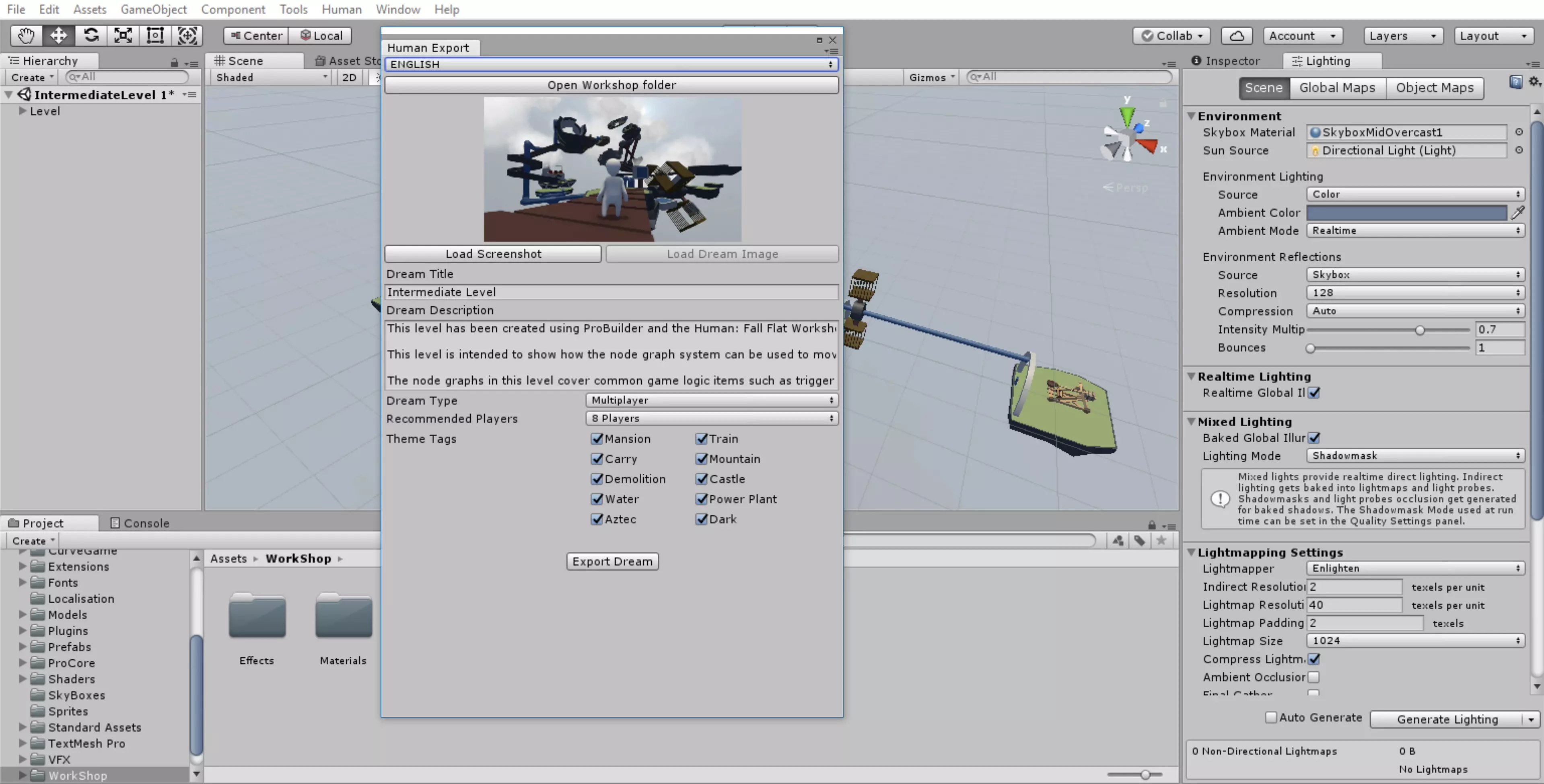Click the cloud services icon
The height and width of the screenshot is (784, 1544).
tap(1237, 35)
